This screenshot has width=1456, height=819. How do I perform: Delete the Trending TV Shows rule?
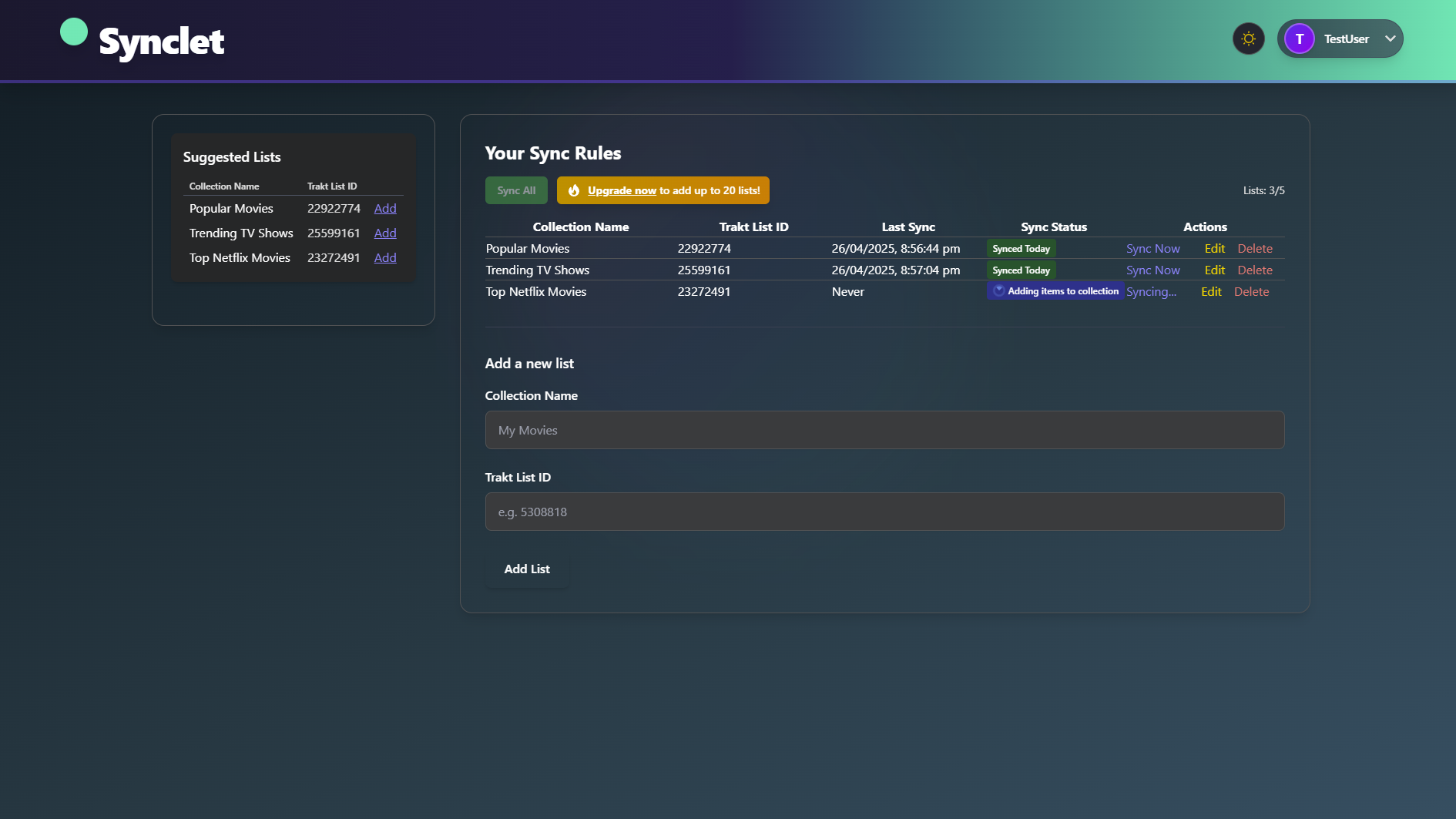1255,270
